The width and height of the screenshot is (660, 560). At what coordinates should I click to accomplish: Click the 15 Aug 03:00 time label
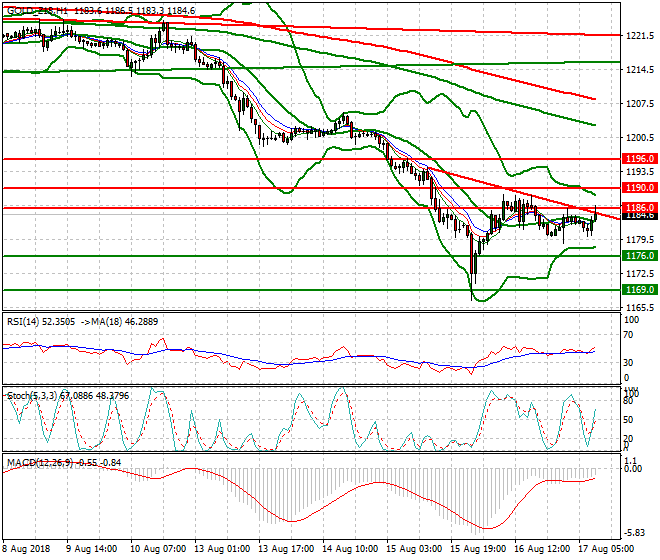tap(412, 549)
